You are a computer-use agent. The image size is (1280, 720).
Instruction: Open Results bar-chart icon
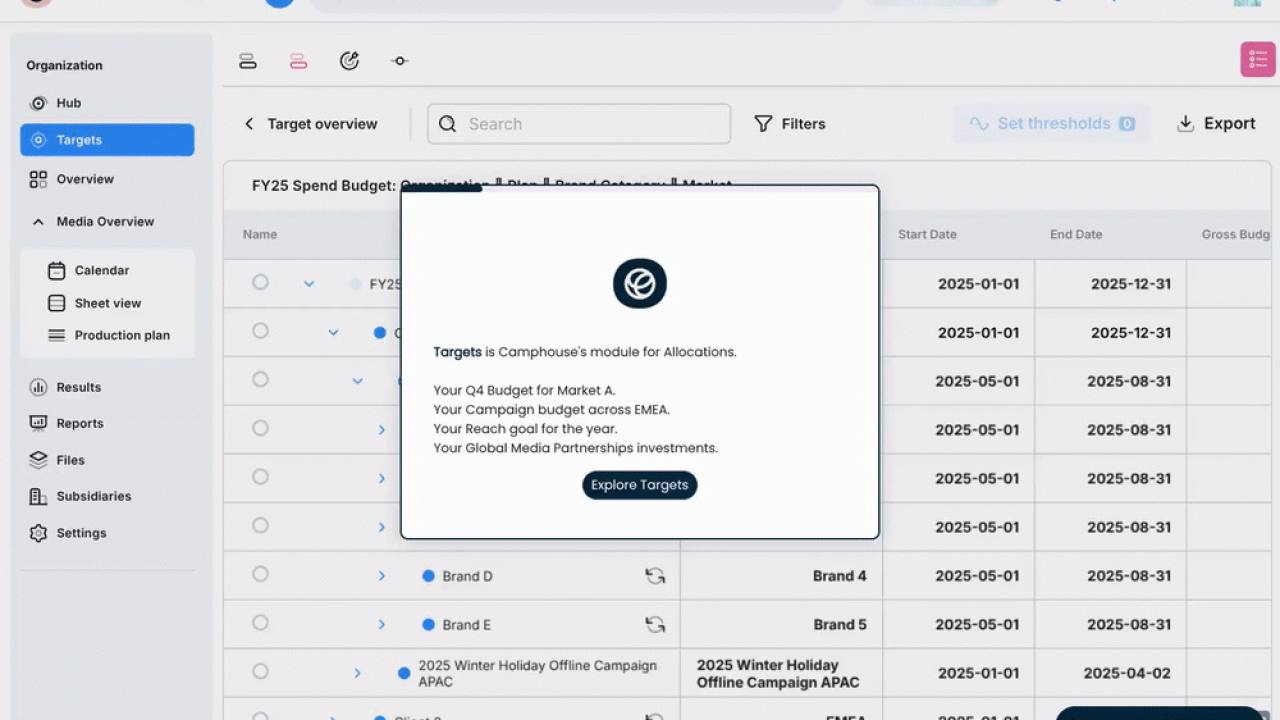(39, 387)
